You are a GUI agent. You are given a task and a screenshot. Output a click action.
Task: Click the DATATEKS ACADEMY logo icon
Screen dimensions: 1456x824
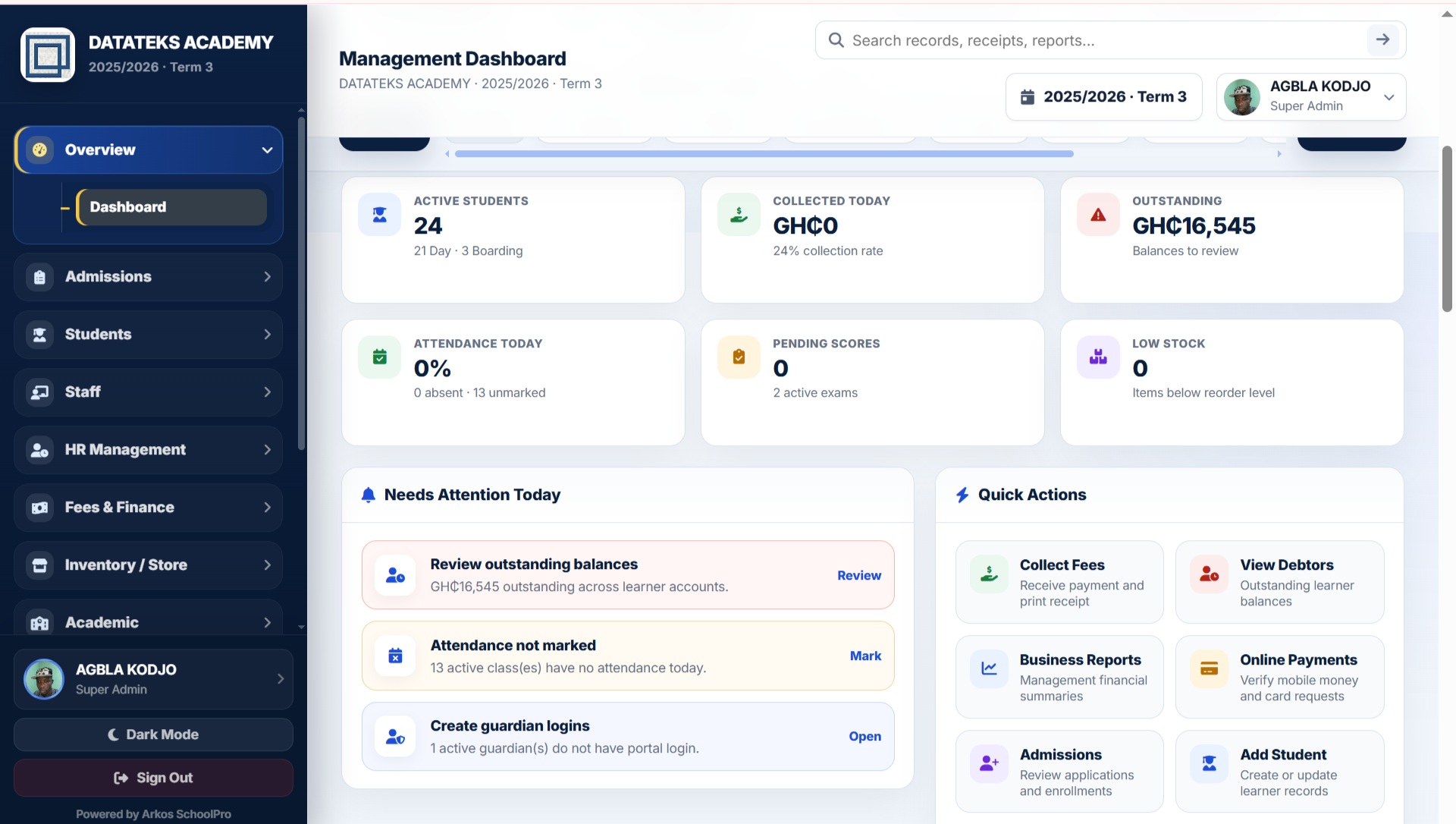pyautogui.click(x=47, y=55)
